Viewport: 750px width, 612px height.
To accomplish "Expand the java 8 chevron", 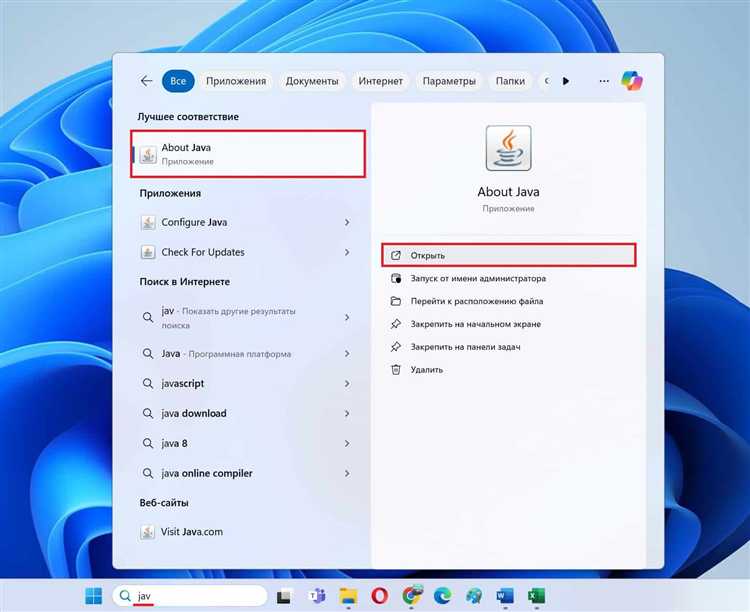I will pos(347,443).
